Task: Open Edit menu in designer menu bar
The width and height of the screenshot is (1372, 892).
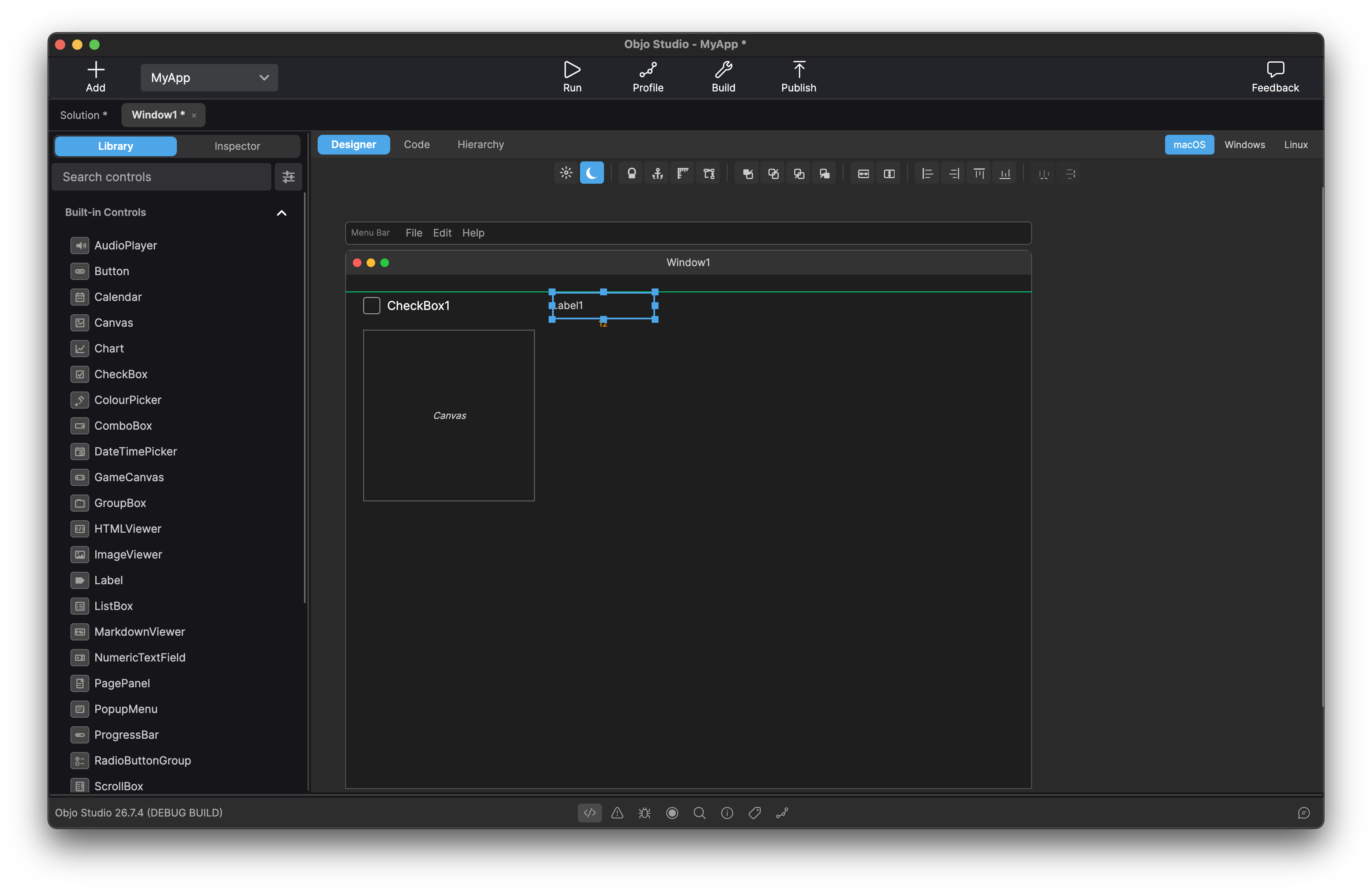Action: [x=442, y=233]
